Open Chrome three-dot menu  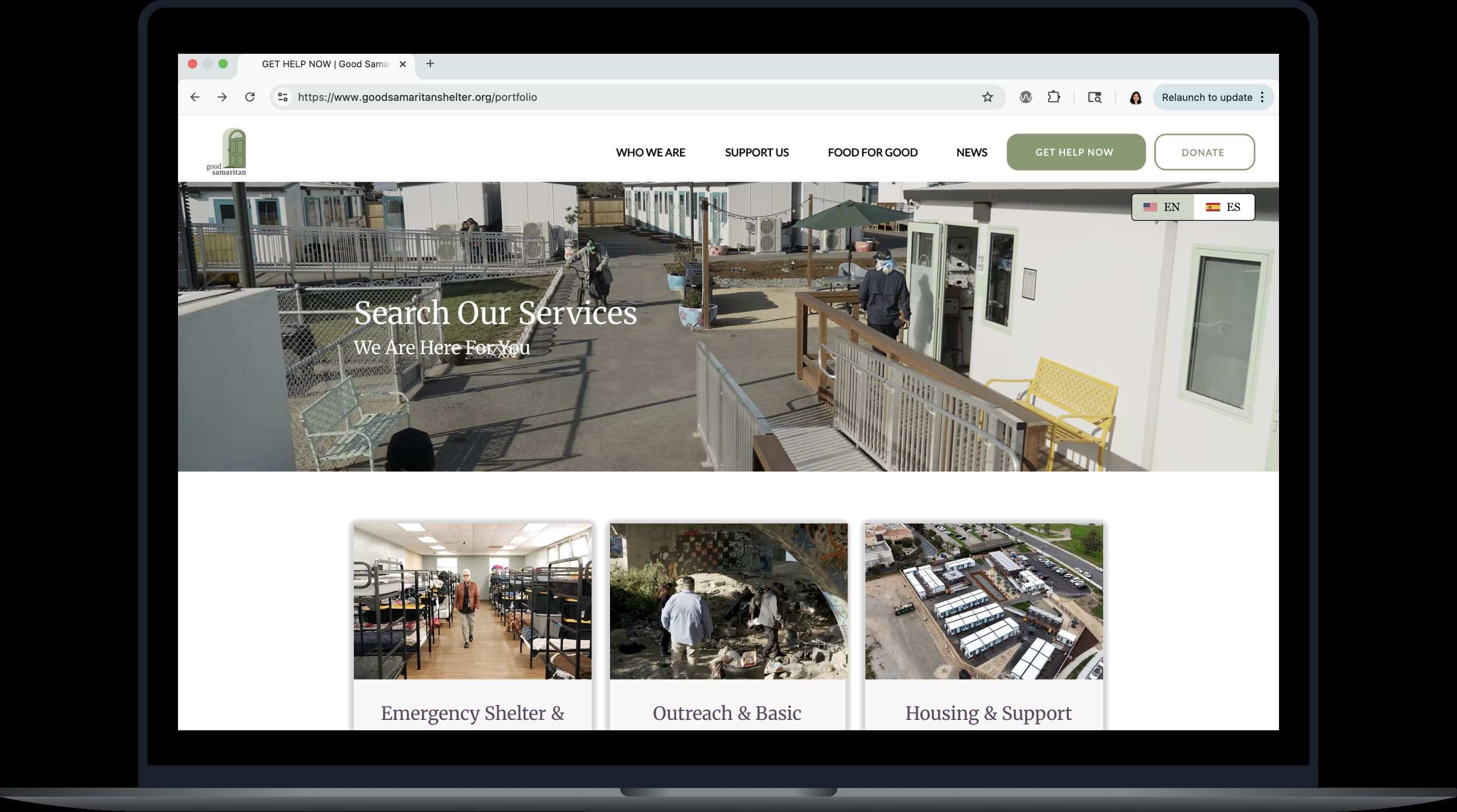click(1262, 97)
